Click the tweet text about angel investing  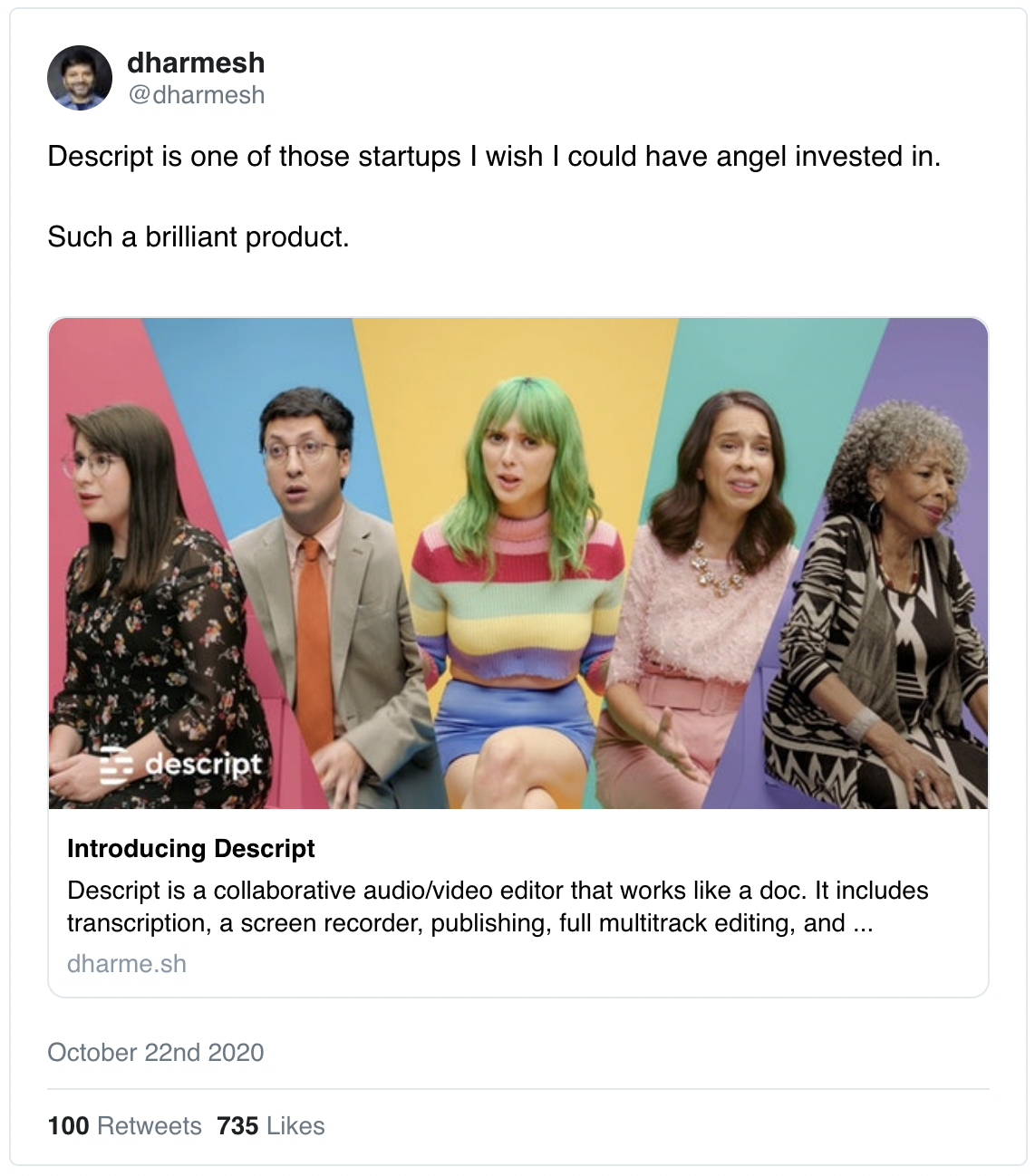click(x=494, y=157)
